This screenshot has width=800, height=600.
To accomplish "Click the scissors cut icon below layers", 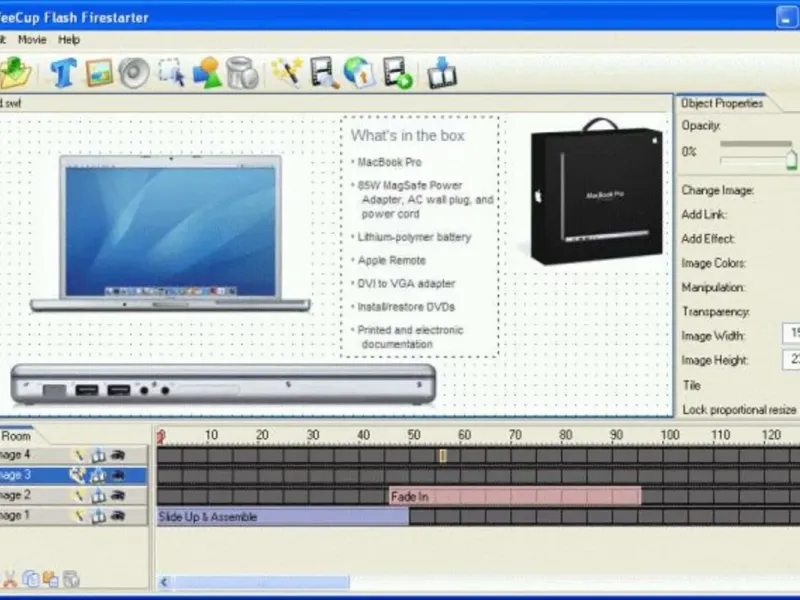I will [x=9, y=579].
